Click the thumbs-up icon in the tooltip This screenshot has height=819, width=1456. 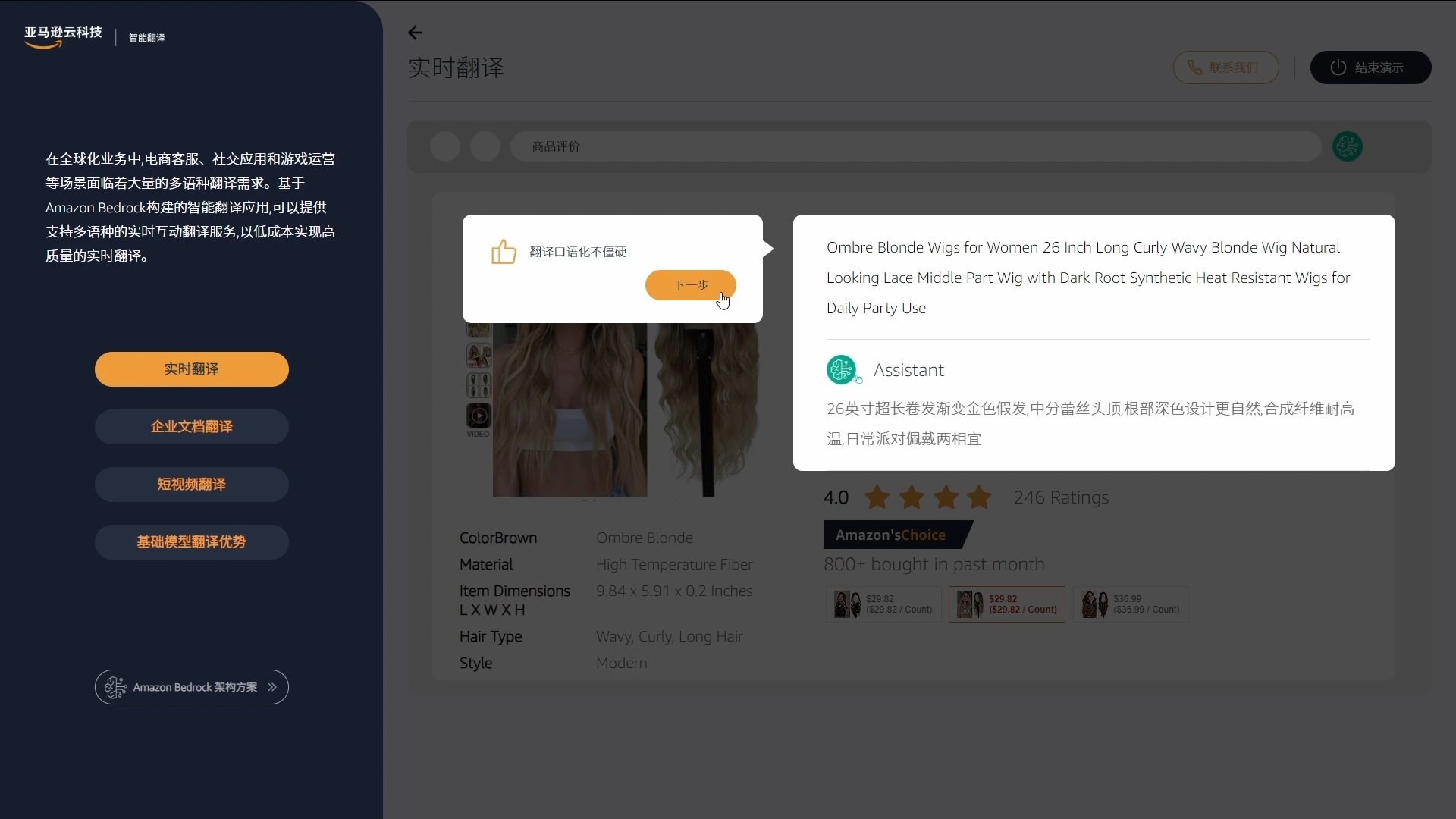[504, 252]
